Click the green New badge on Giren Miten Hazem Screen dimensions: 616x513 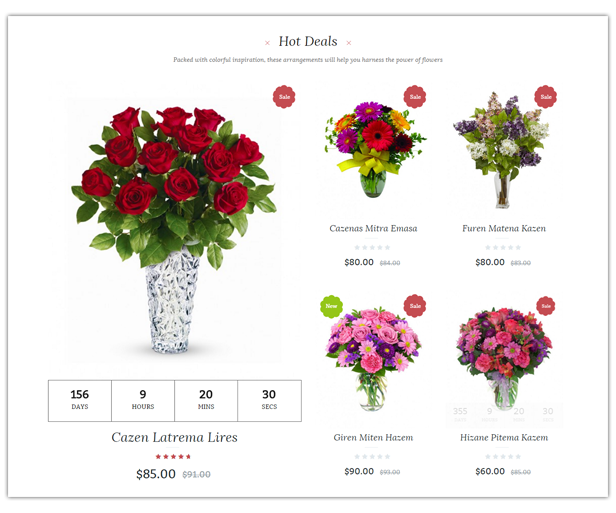coord(331,306)
